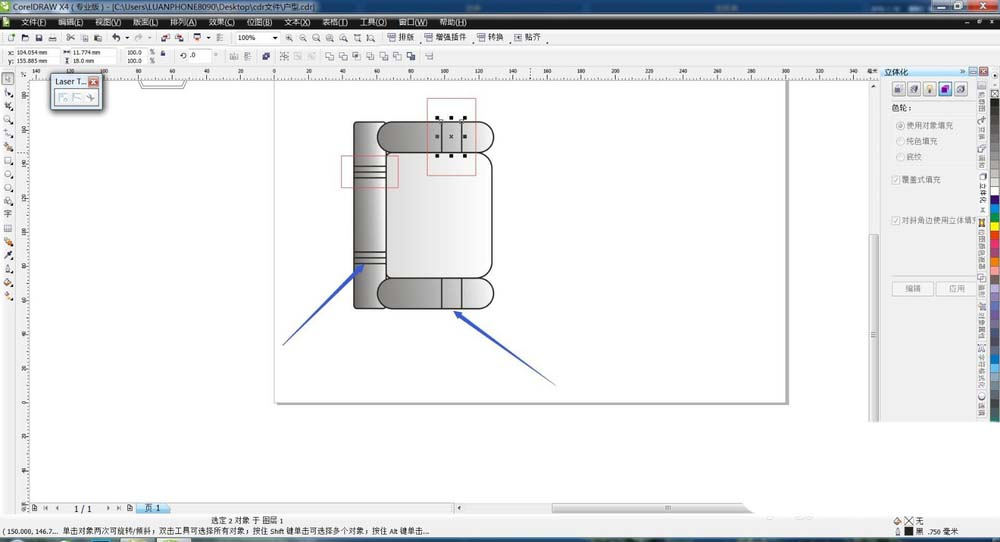Open the 位图(B) menu
The image size is (1000, 542).
[x=258, y=21]
